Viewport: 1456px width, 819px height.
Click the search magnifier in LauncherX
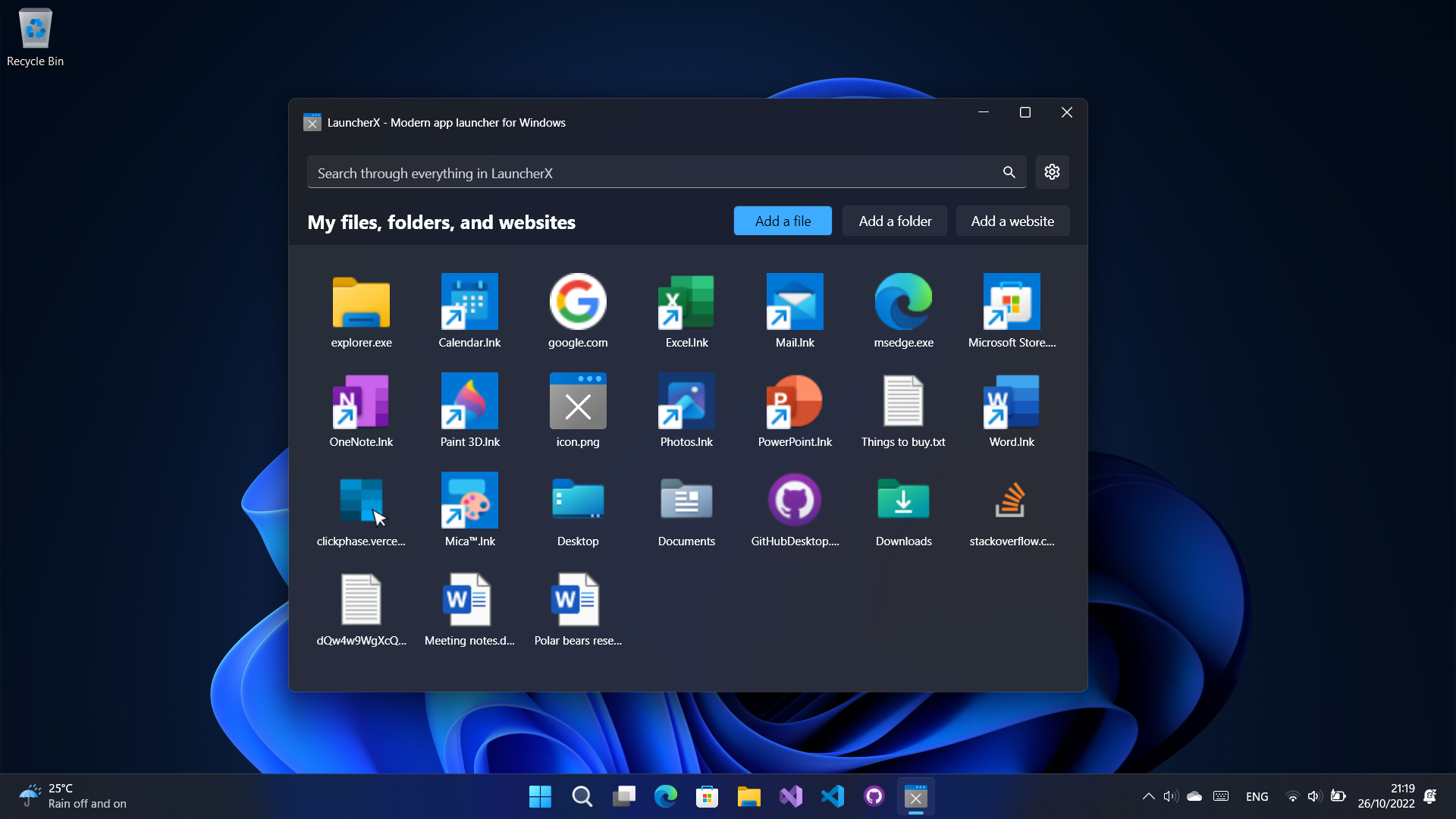(1009, 172)
